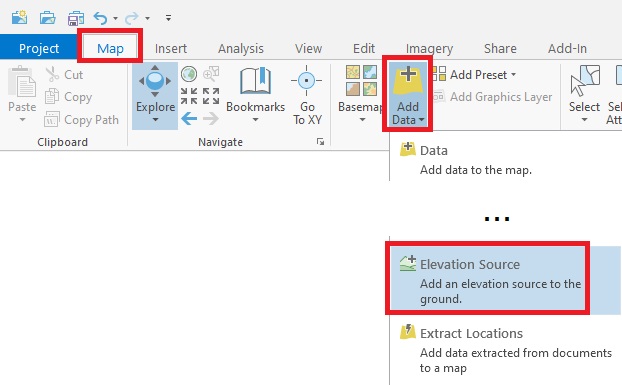Save project with the disk icon
This screenshot has width=622, height=385.
(76, 18)
